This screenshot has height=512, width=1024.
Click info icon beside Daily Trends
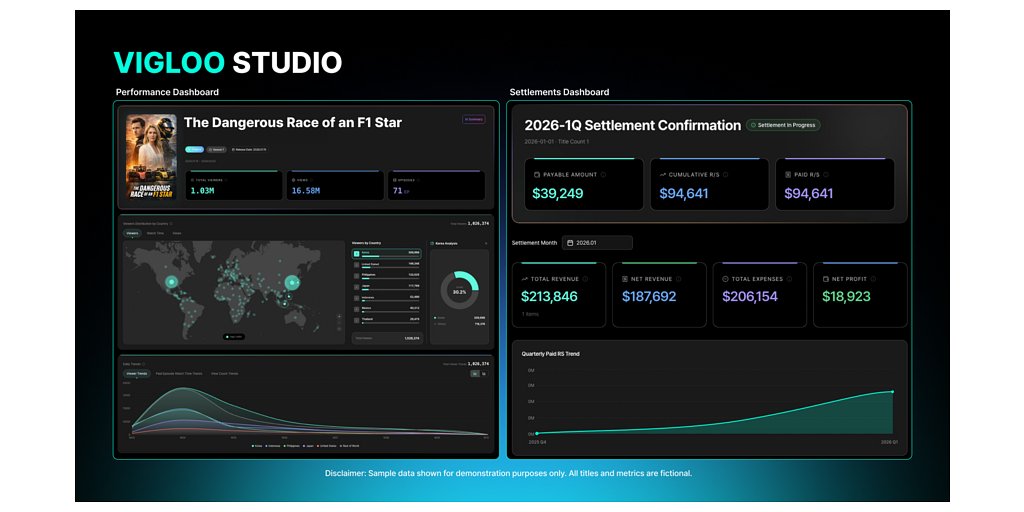(144, 364)
